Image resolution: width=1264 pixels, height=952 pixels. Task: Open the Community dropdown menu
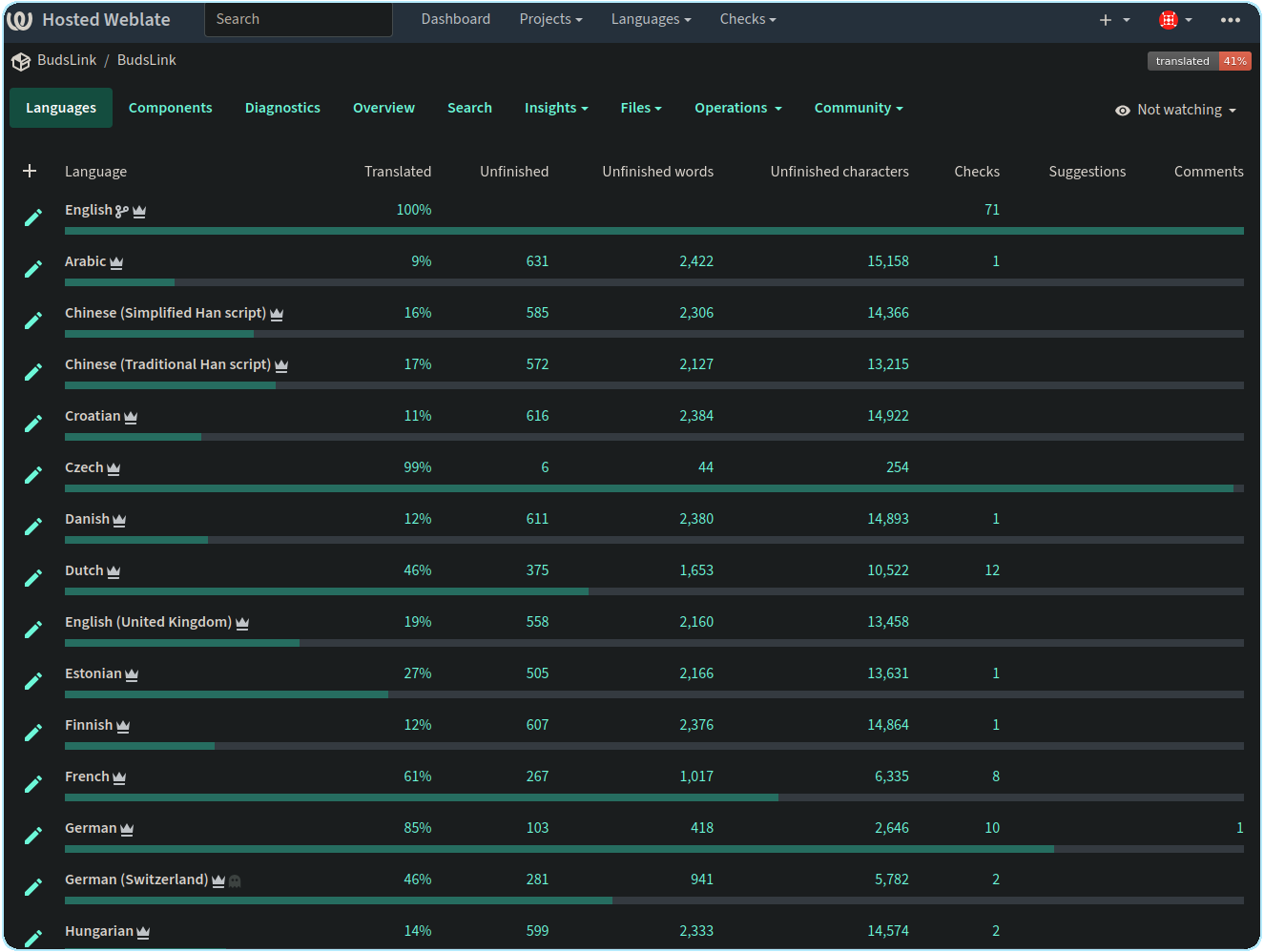pos(859,108)
